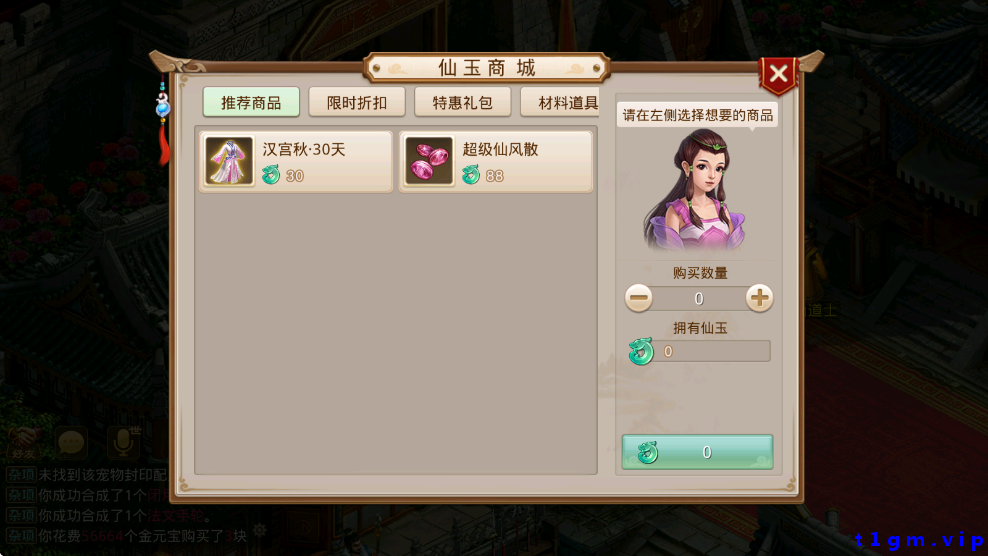This screenshot has width=988, height=556.
Task: Click the jade dragon icon beside 拥有仙玉
Action: click(x=641, y=351)
